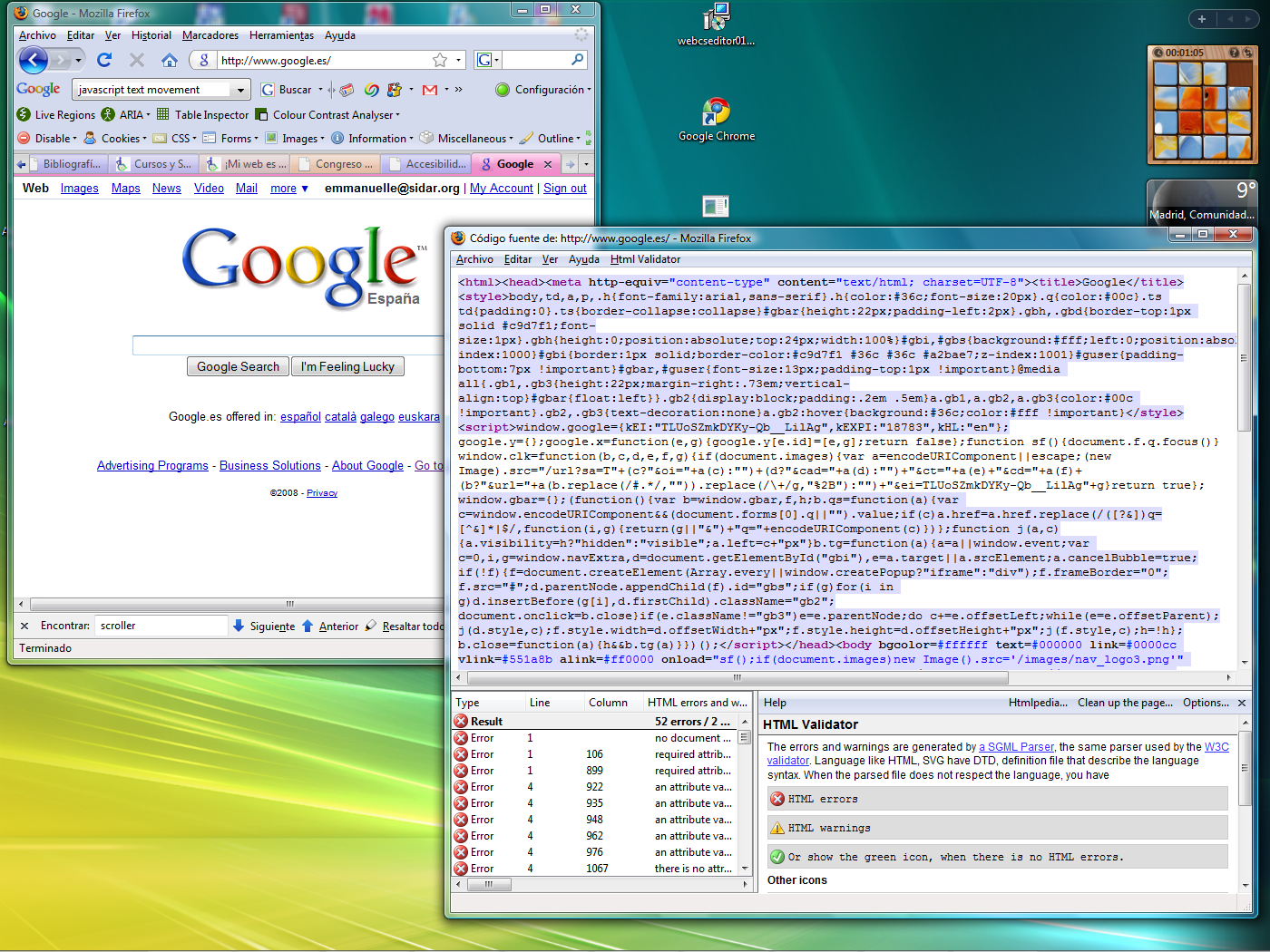Close the Firefox find bar

point(24,626)
